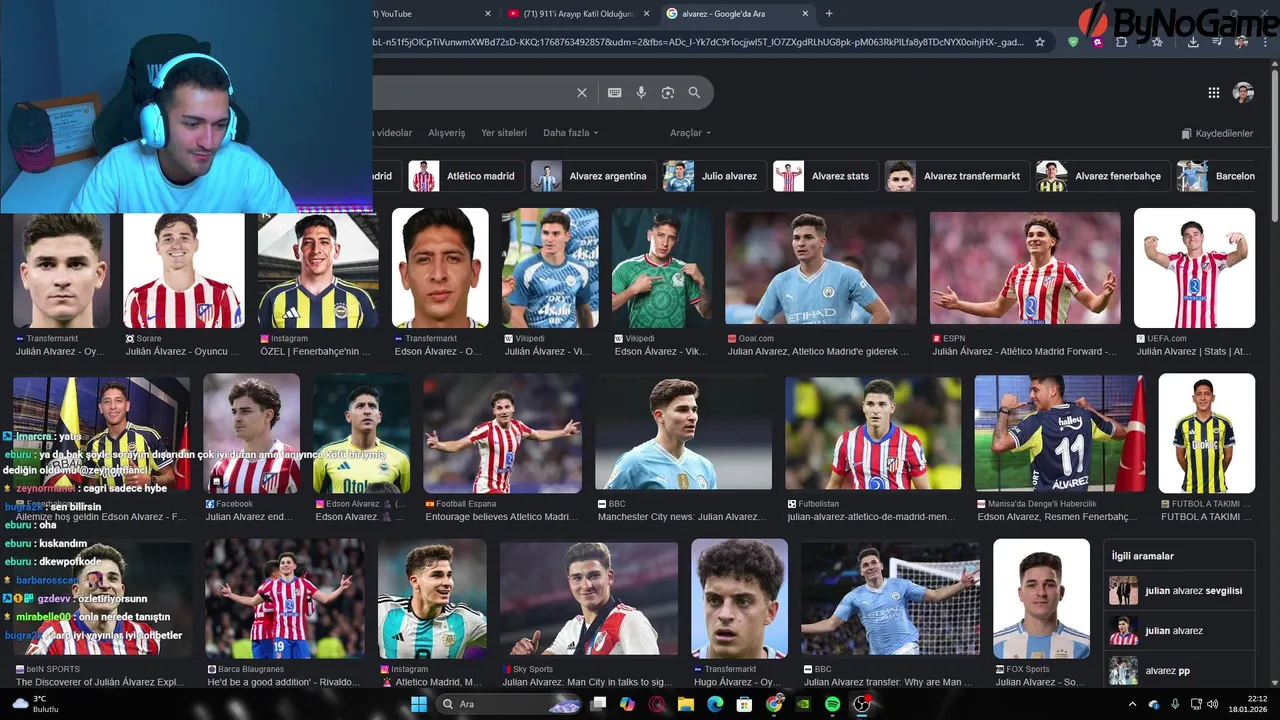Open Transfermarkt Edson Álvarez portrait image
This screenshot has width=1280, height=720.
440,268
